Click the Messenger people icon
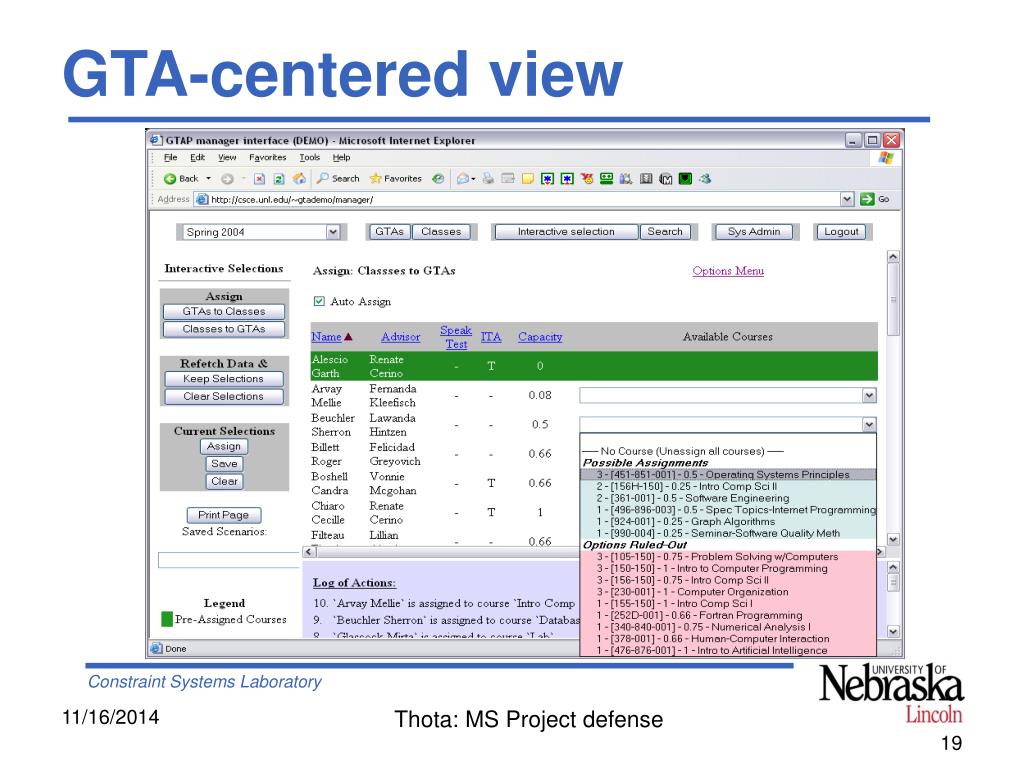 (705, 178)
